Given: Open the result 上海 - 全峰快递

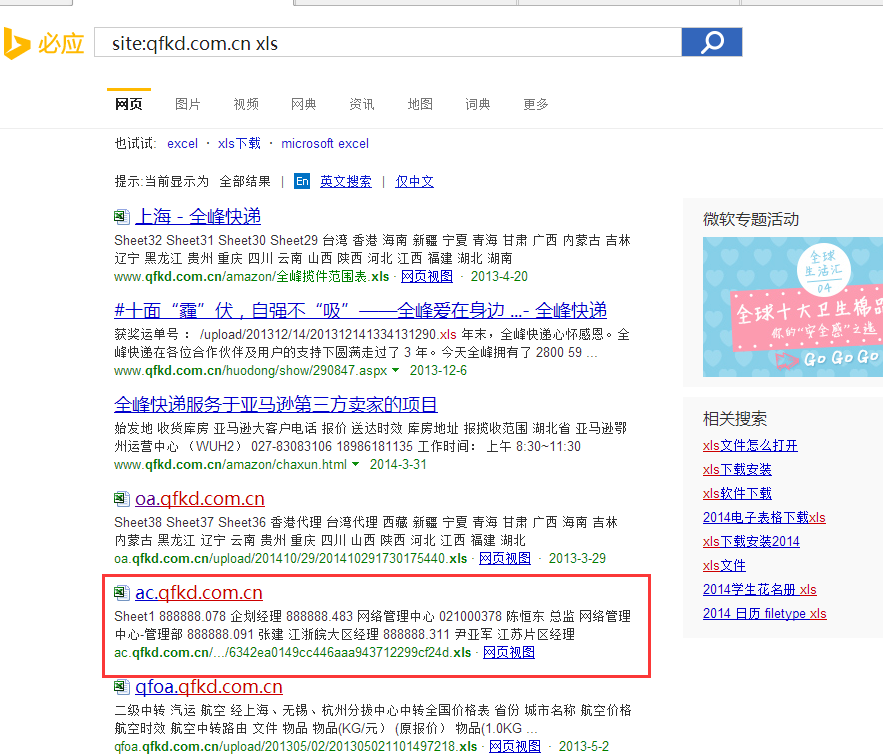Looking at the screenshot, I should click(x=198, y=216).
